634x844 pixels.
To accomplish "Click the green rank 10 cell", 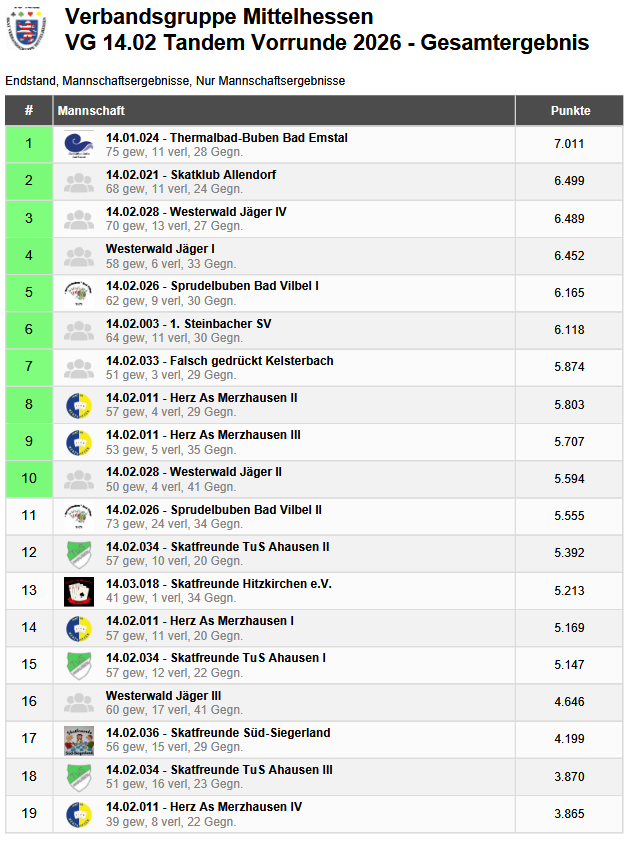I will pos(29,479).
